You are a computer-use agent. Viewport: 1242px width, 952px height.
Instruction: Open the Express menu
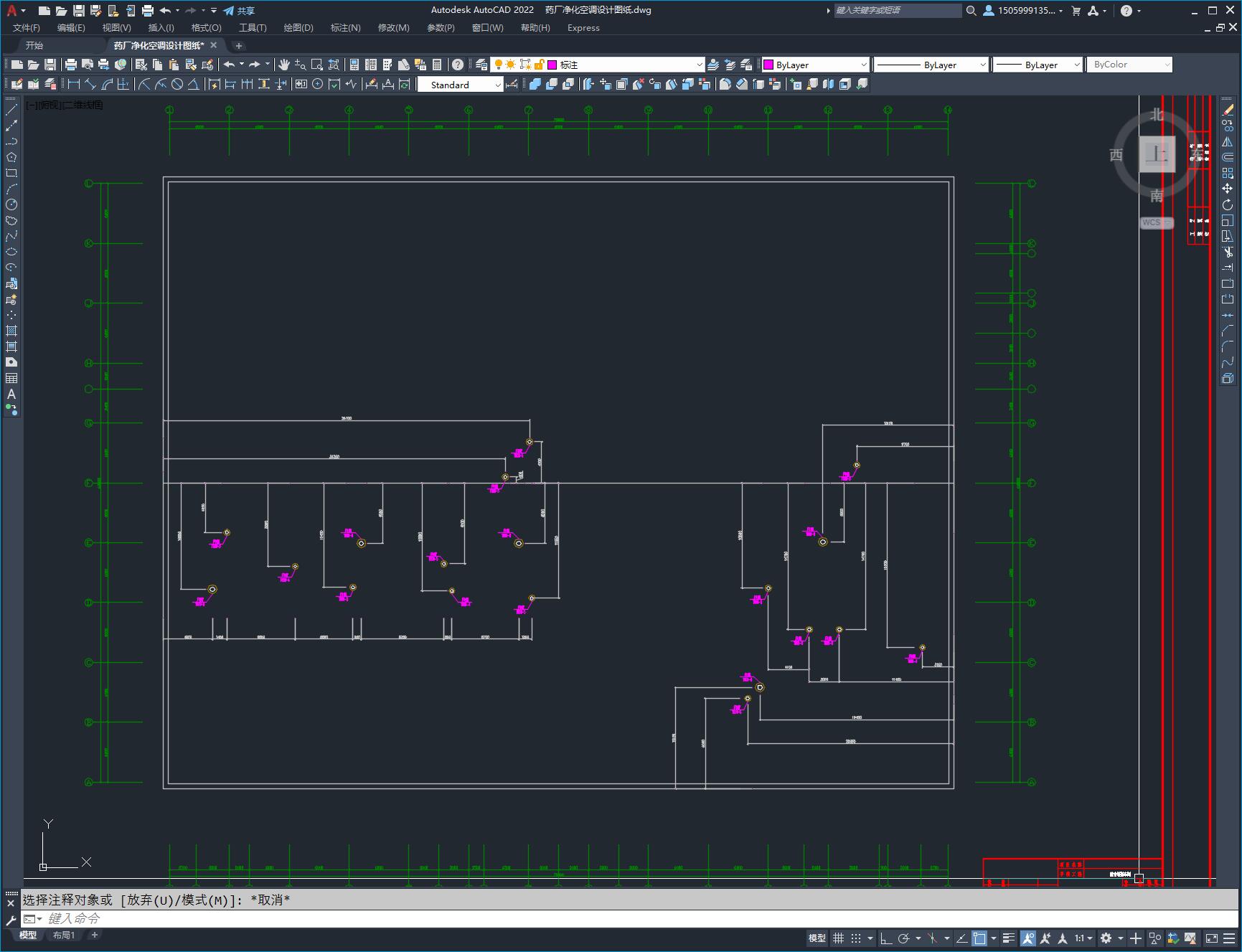click(x=583, y=28)
